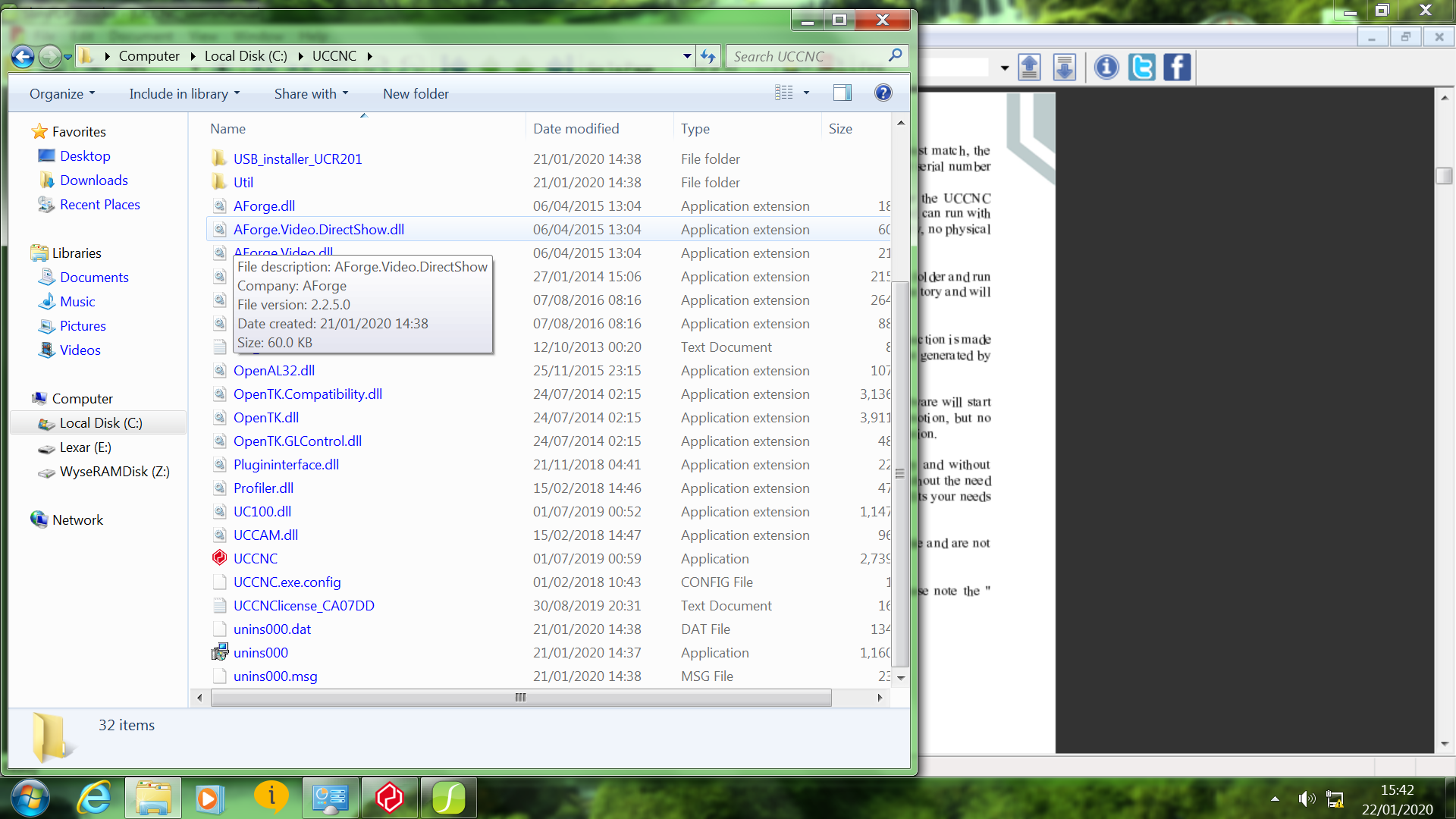This screenshot has height=819, width=1456.
Task: Toggle the preview pane button
Action: pos(842,93)
